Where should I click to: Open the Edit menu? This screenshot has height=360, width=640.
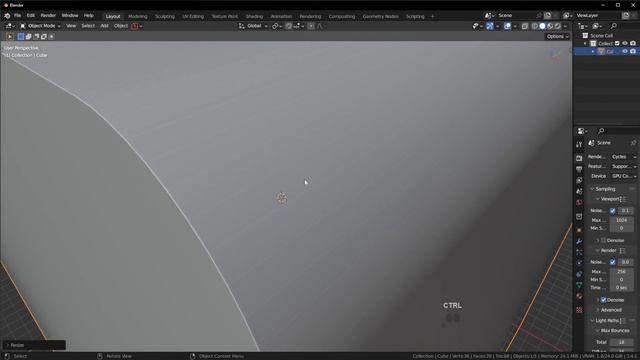(31, 16)
